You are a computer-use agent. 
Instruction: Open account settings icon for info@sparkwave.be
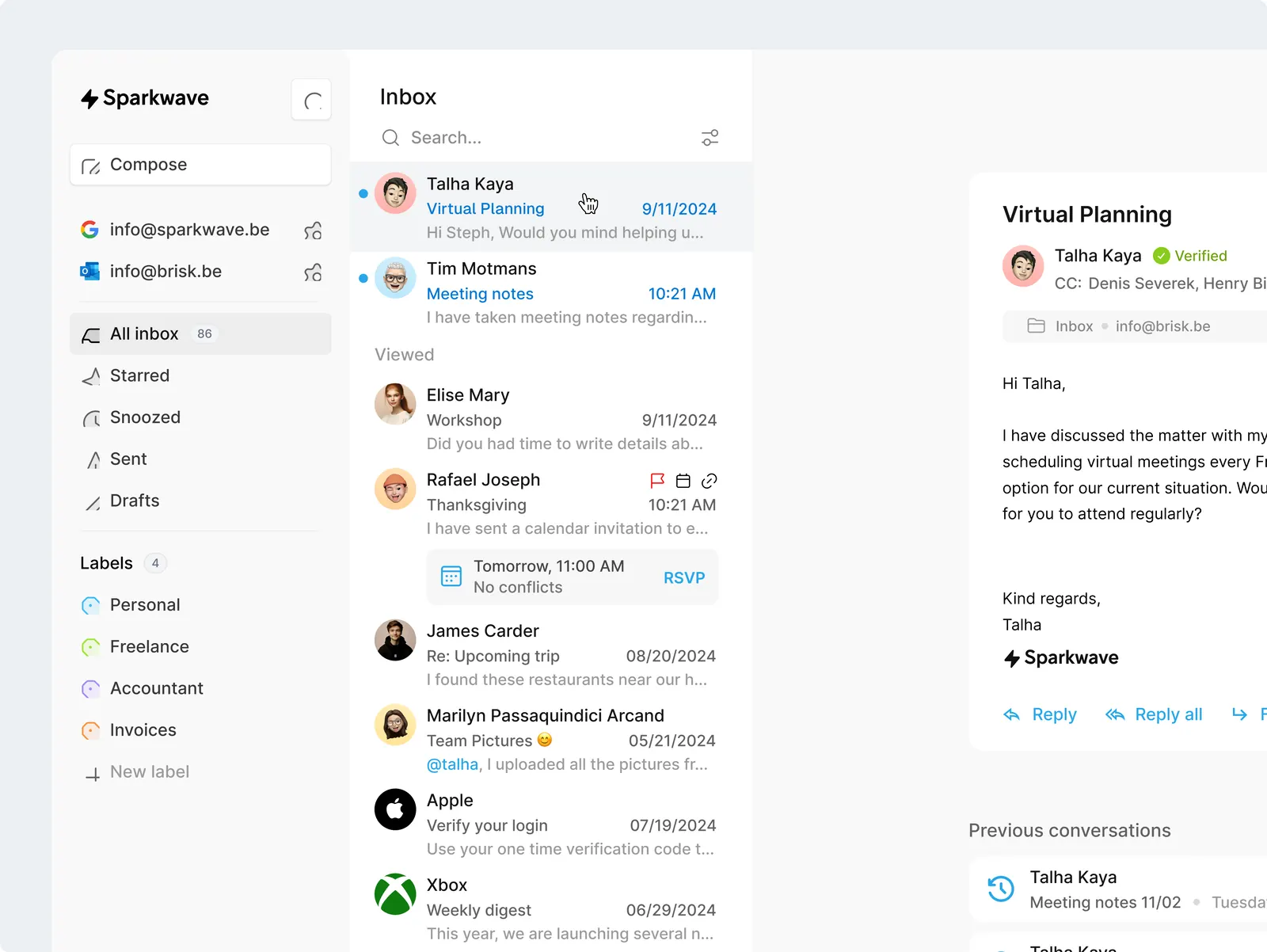pos(313,230)
